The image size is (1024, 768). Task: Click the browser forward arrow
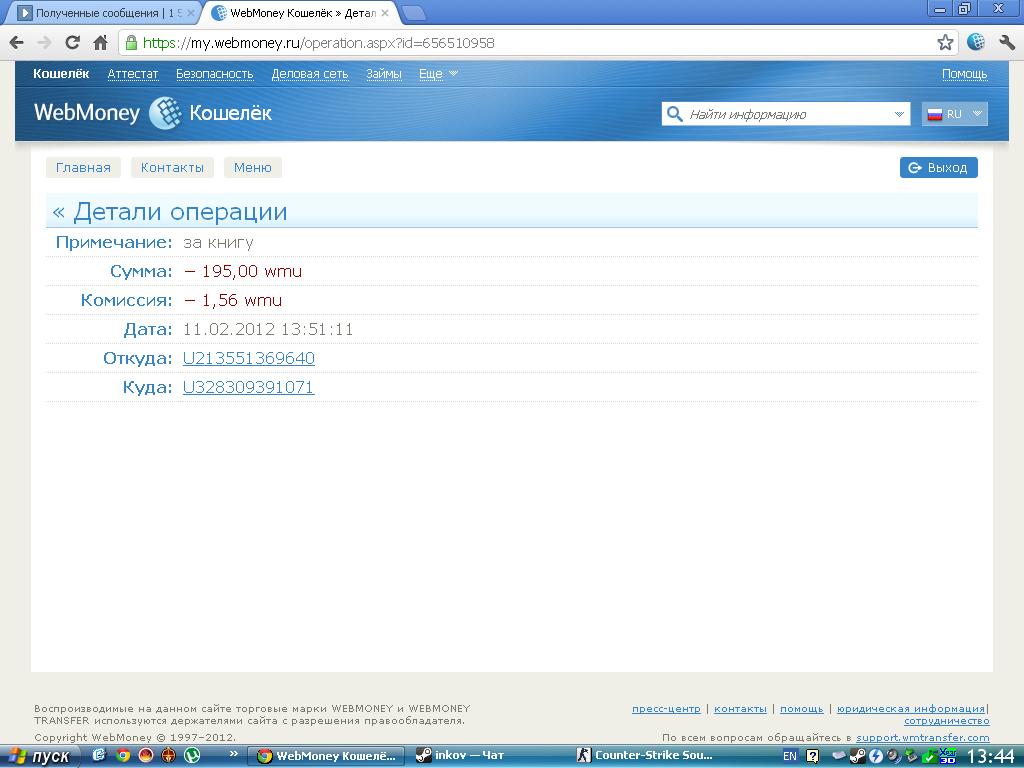(44, 43)
